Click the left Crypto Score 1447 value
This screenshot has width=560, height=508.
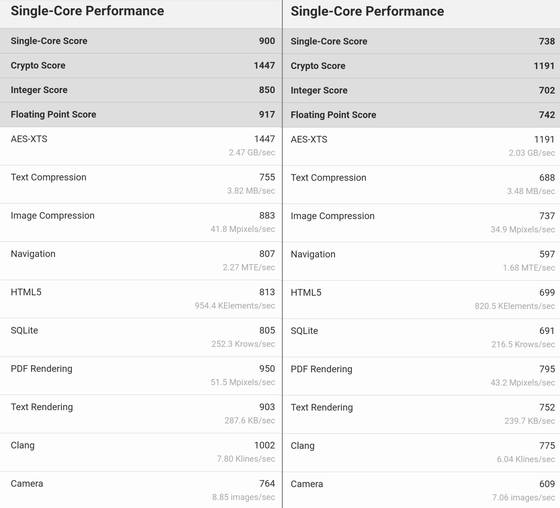pos(264,65)
